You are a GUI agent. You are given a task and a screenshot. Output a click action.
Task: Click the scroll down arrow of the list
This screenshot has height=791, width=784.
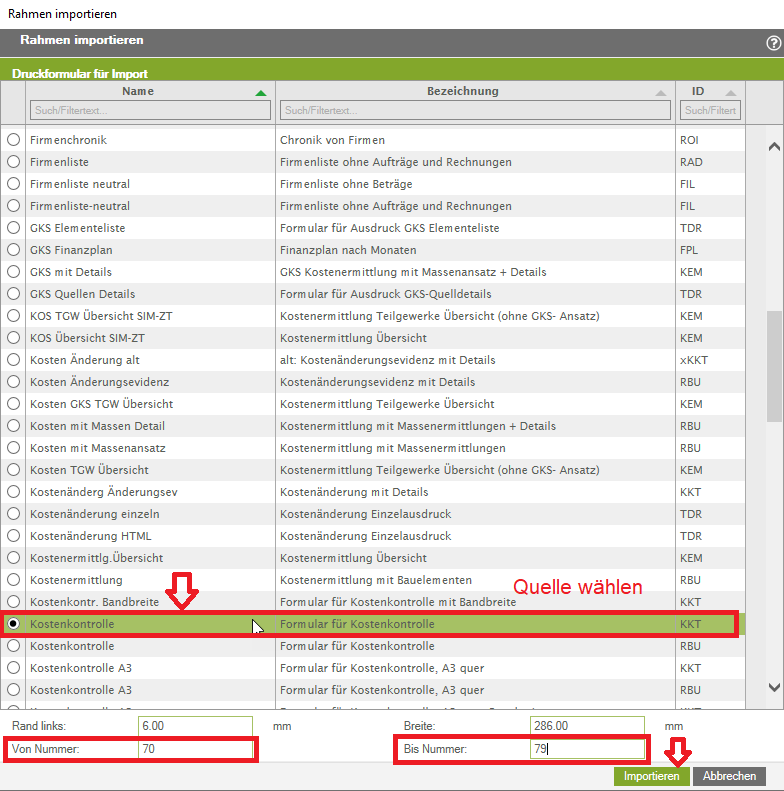(773, 687)
